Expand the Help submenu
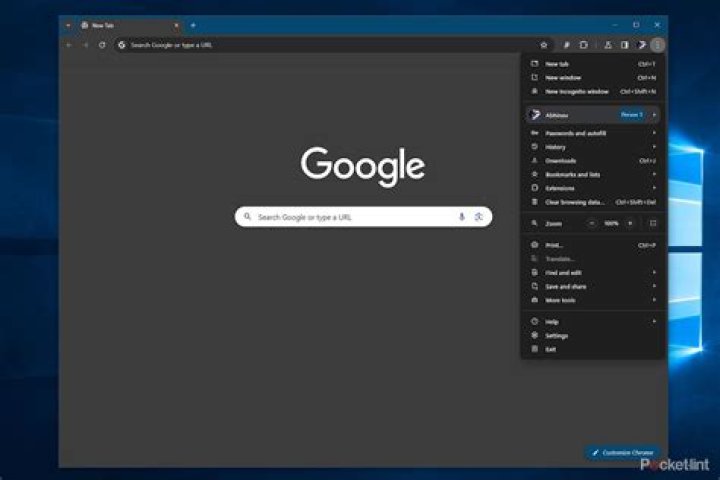Viewport: 720px width, 480px height. [x=593, y=322]
